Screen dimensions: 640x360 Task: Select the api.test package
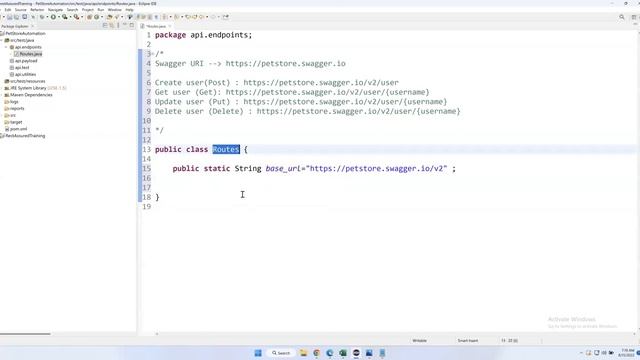point(22,68)
